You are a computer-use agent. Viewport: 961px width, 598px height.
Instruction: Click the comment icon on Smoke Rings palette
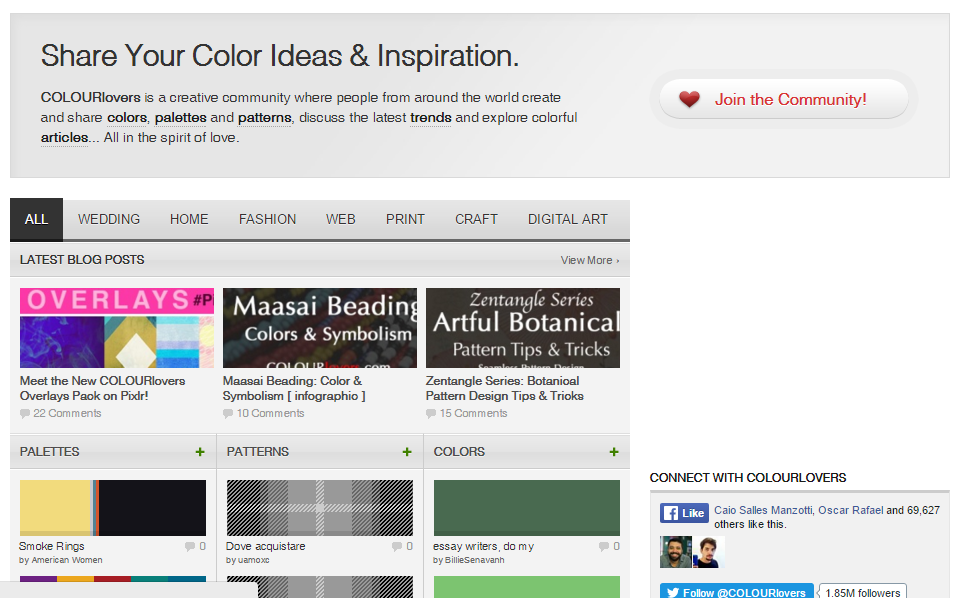[x=190, y=547]
